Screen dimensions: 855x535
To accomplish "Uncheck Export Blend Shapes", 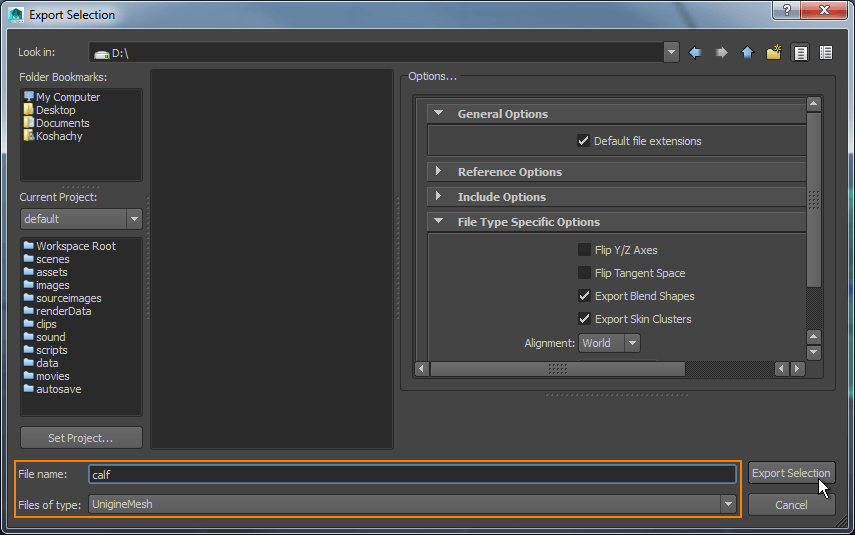I will [x=584, y=296].
